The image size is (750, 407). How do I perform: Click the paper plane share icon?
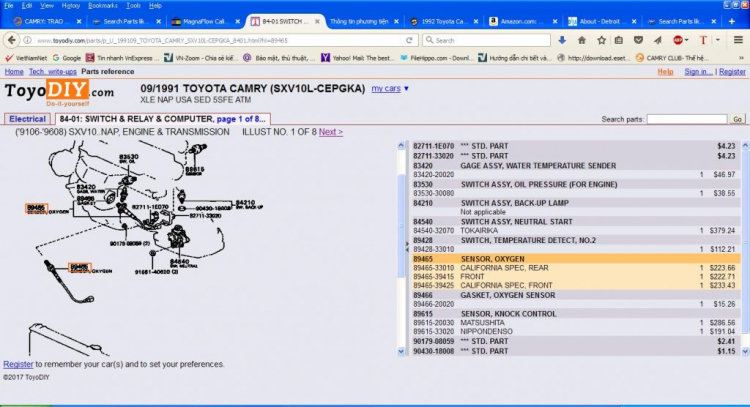pyautogui.click(x=658, y=40)
